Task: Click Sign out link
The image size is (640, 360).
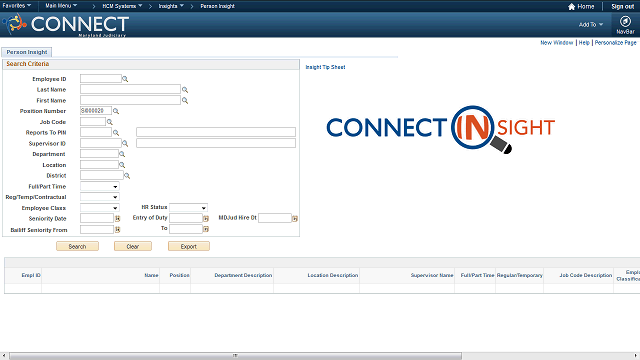Action: click(622, 7)
